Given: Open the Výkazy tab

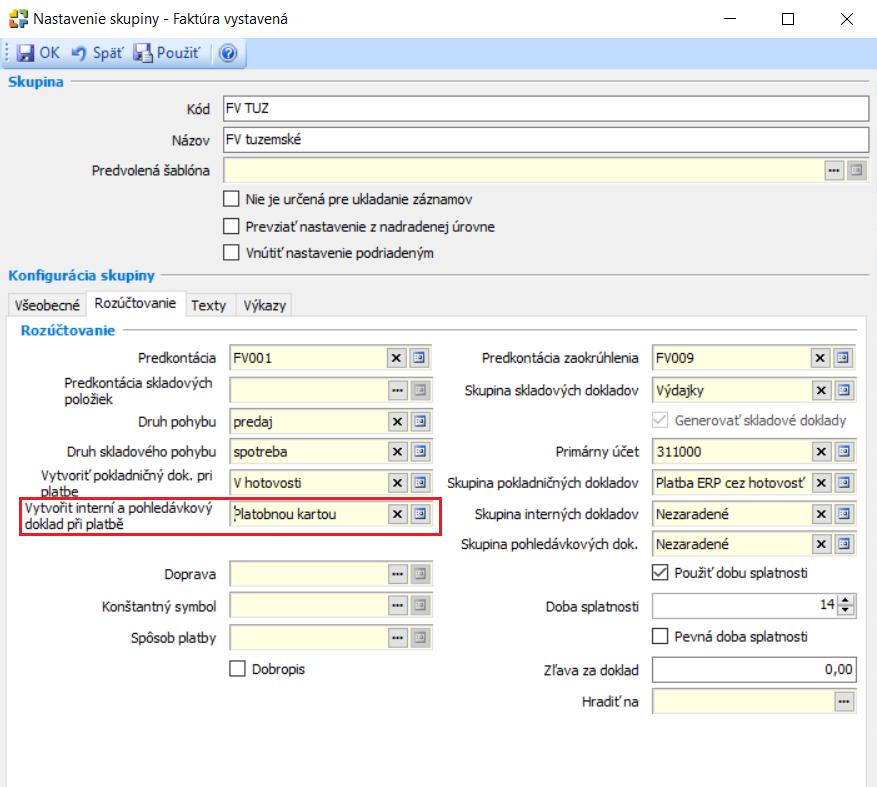Looking at the screenshot, I should [264, 305].
